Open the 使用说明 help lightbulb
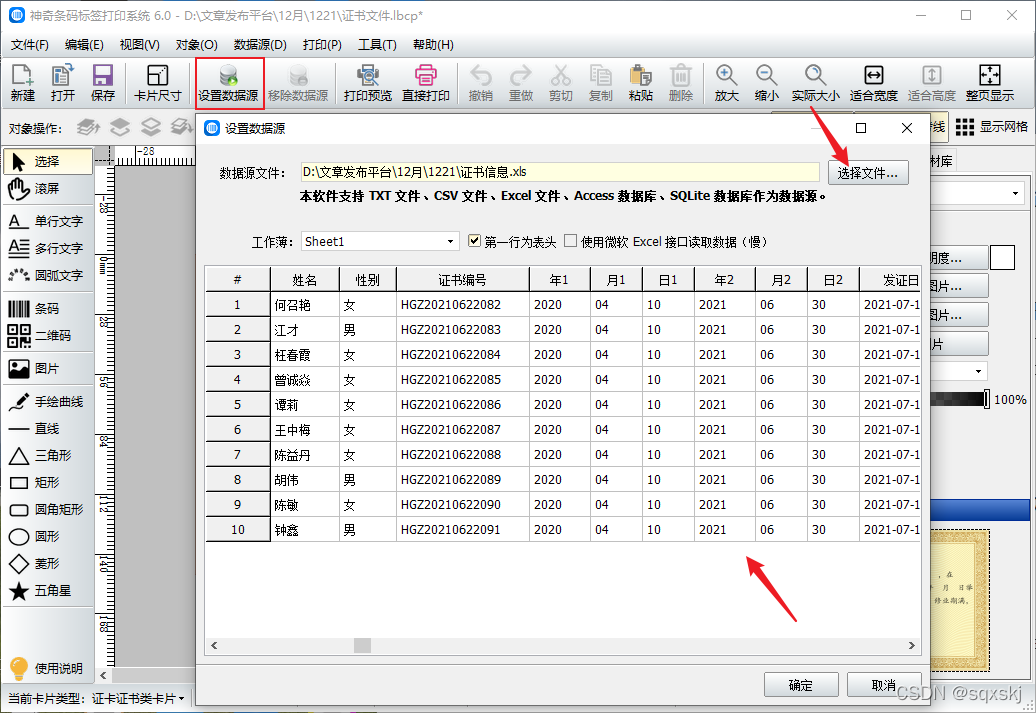1036x713 pixels. 46,669
